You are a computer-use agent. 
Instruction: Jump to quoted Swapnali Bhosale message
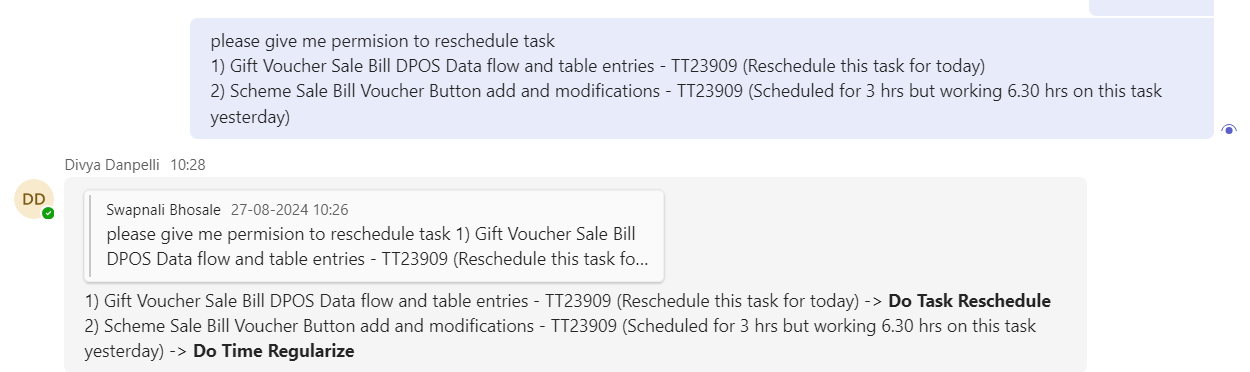(374, 236)
